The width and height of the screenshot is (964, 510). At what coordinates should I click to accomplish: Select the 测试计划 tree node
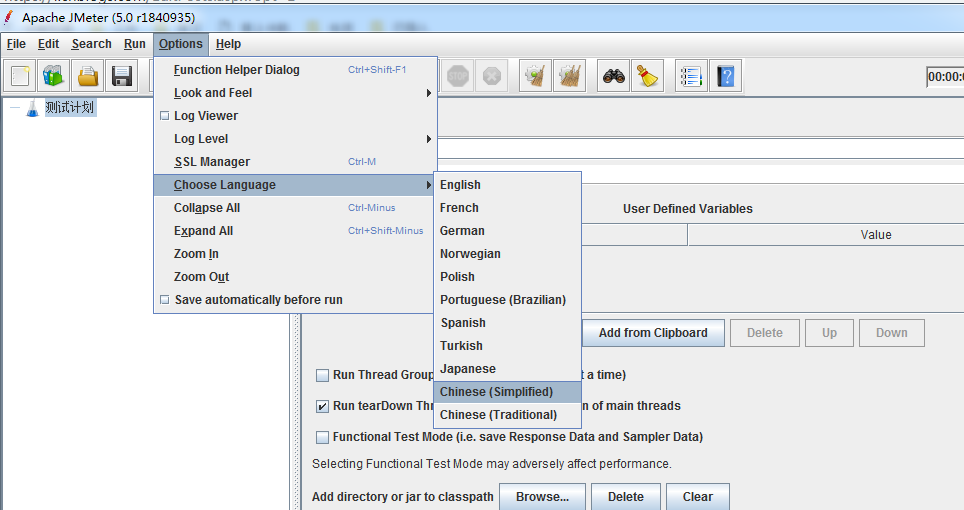[x=69, y=108]
